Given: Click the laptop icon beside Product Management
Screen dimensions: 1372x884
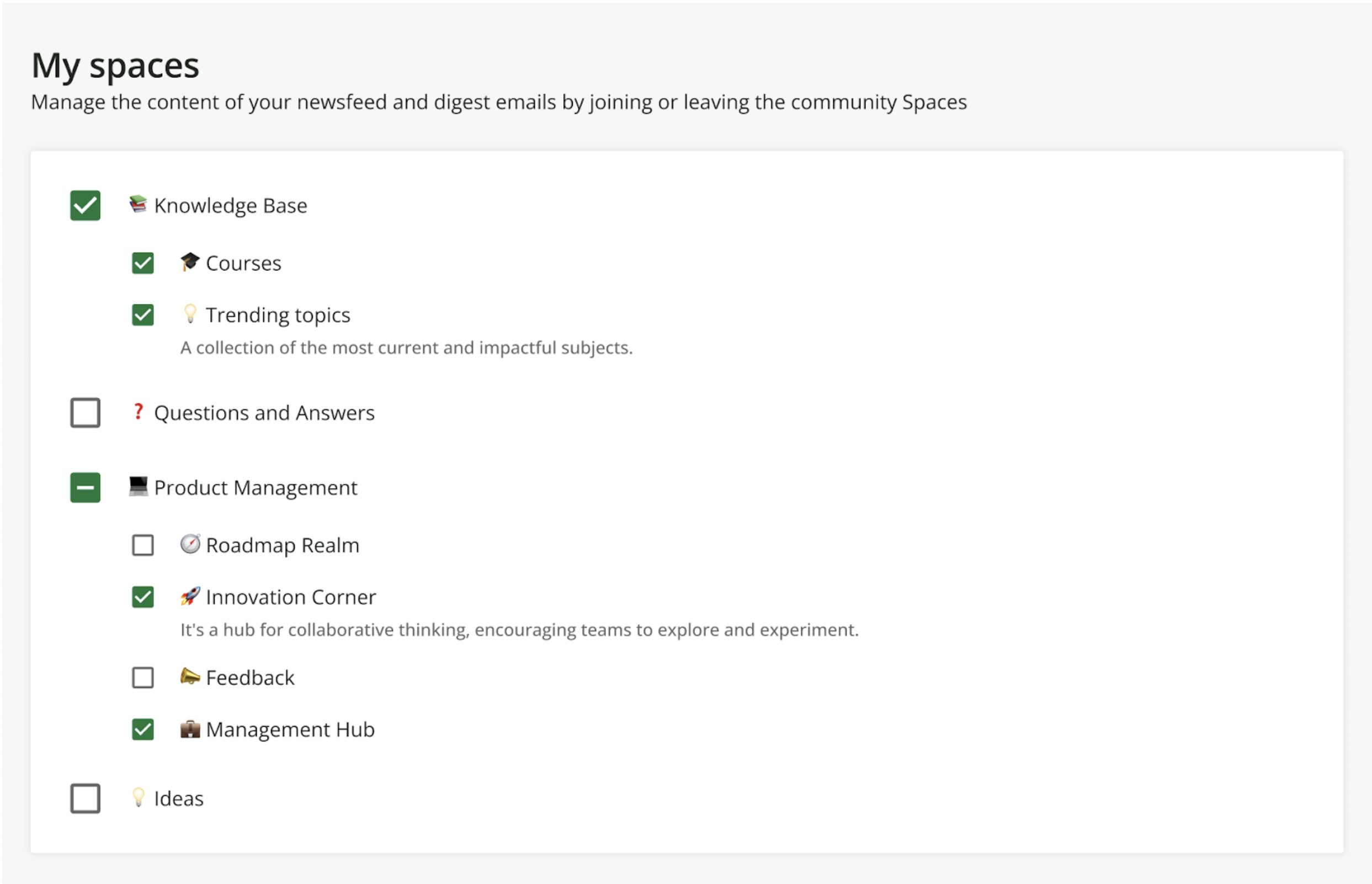Looking at the screenshot, I should click(138, 486).
